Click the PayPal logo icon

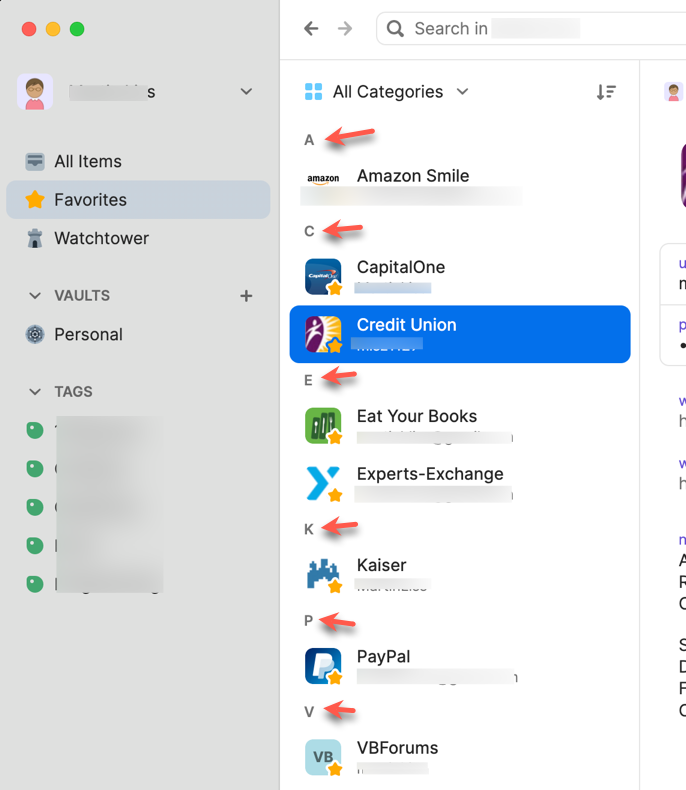point(323,666)
